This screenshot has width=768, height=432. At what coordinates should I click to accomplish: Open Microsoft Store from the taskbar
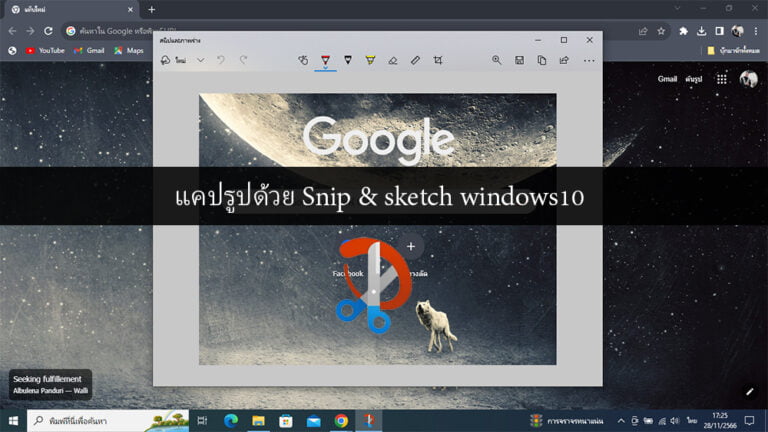[x=286, y=421]
